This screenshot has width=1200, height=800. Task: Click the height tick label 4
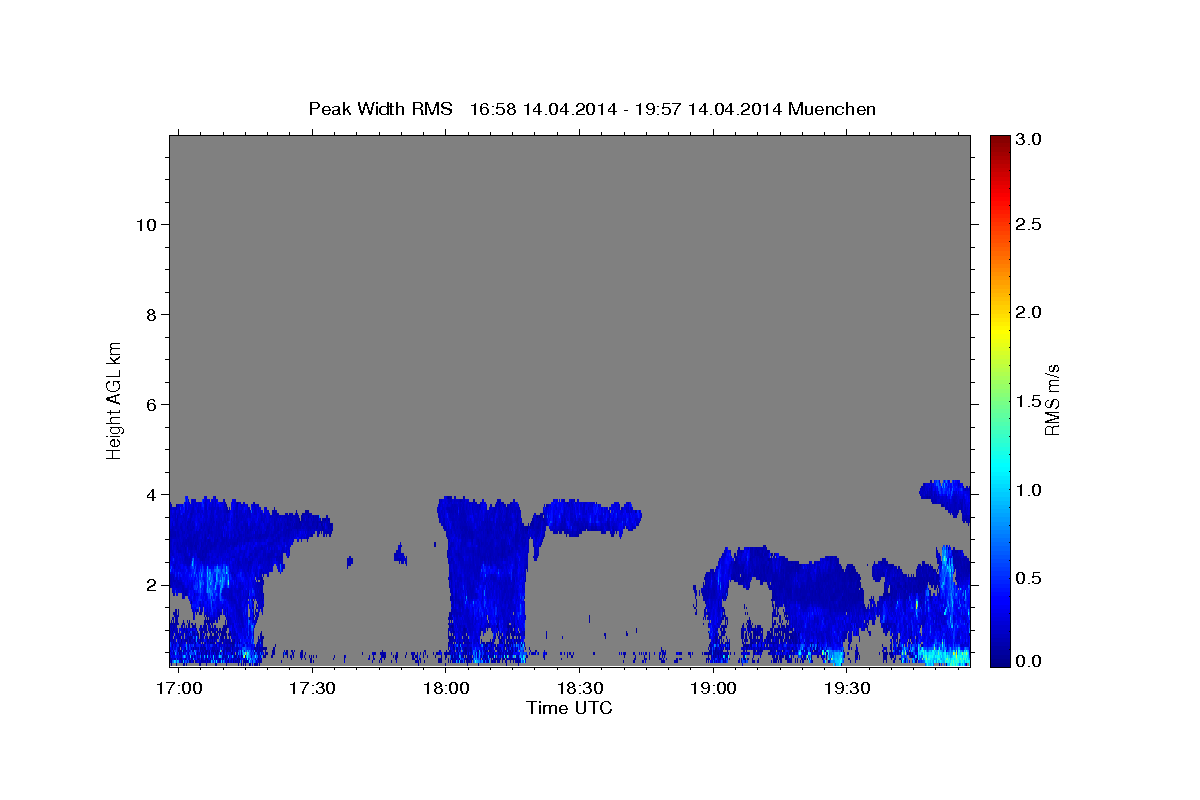(151, 494)
